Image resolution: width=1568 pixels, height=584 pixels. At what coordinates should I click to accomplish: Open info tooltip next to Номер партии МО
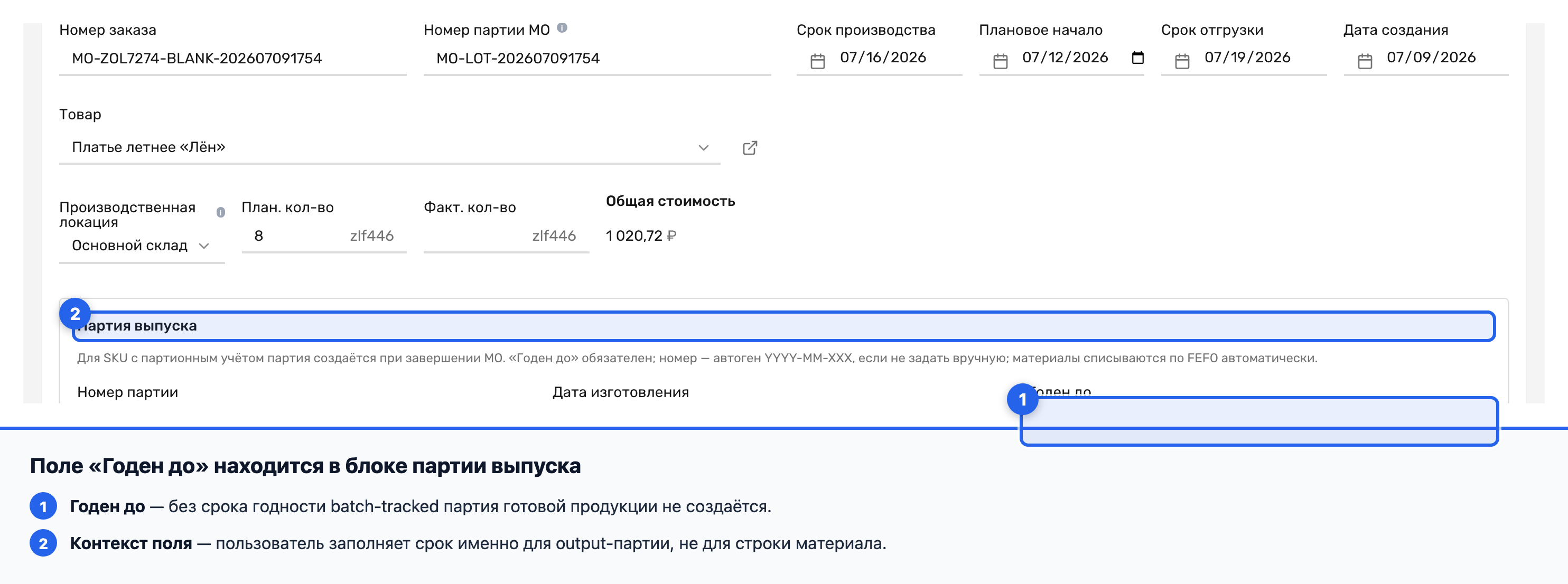tap(563, 28)
